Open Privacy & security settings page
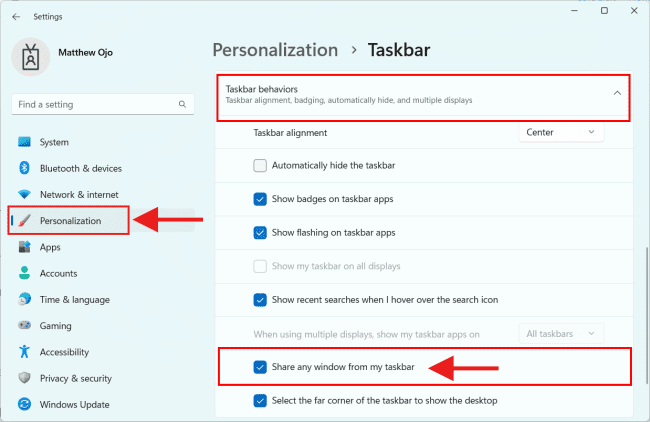650x422 pixels. 75,378
